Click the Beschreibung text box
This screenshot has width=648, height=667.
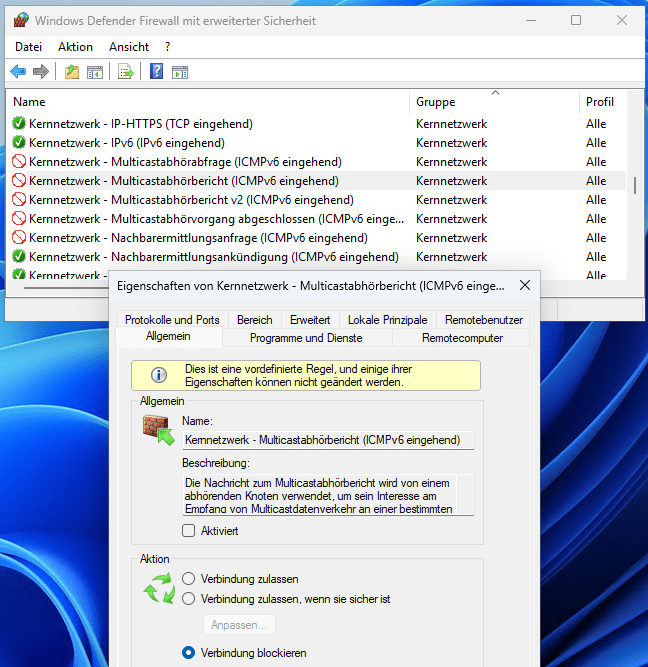(x=328, y=495)
